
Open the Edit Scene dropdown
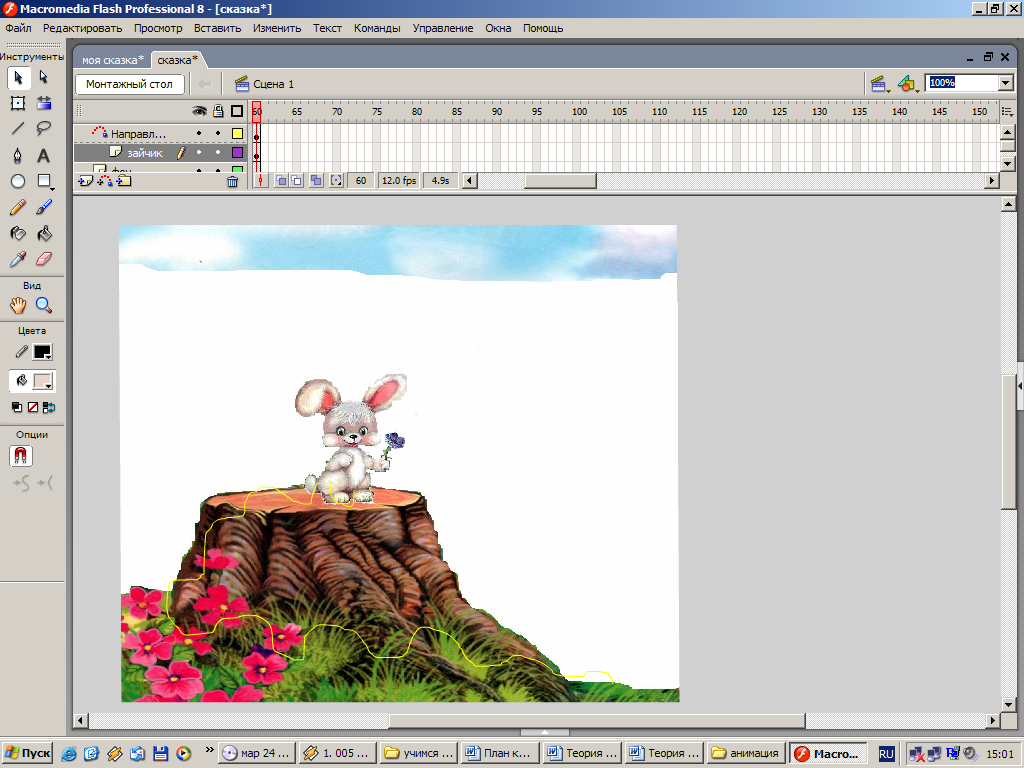[x=879, y=84]
